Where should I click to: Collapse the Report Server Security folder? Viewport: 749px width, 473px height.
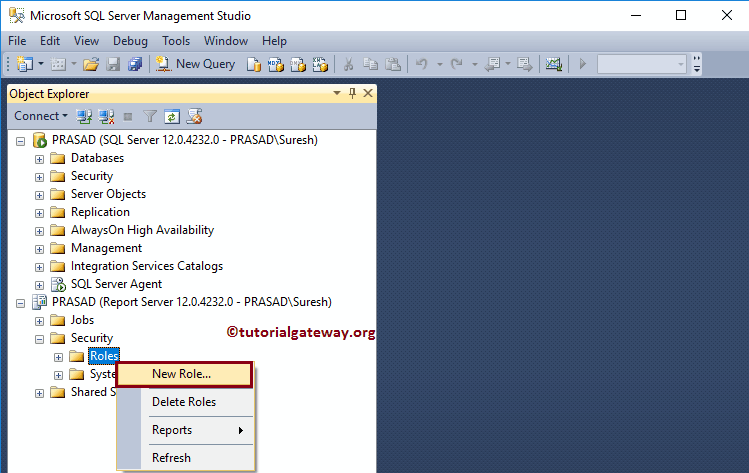40,339
